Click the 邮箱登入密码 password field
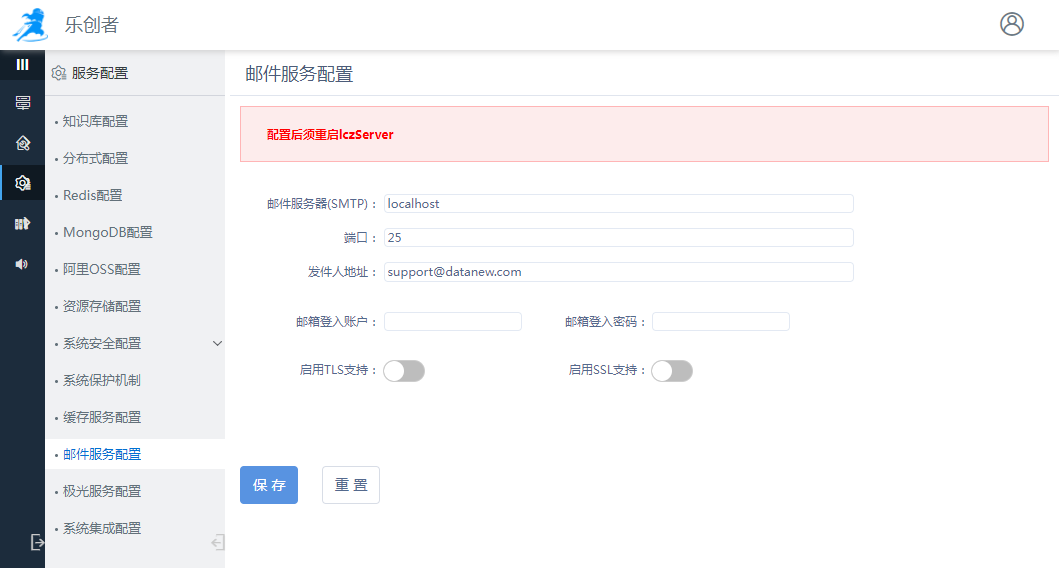 click(x=720, y=321)
